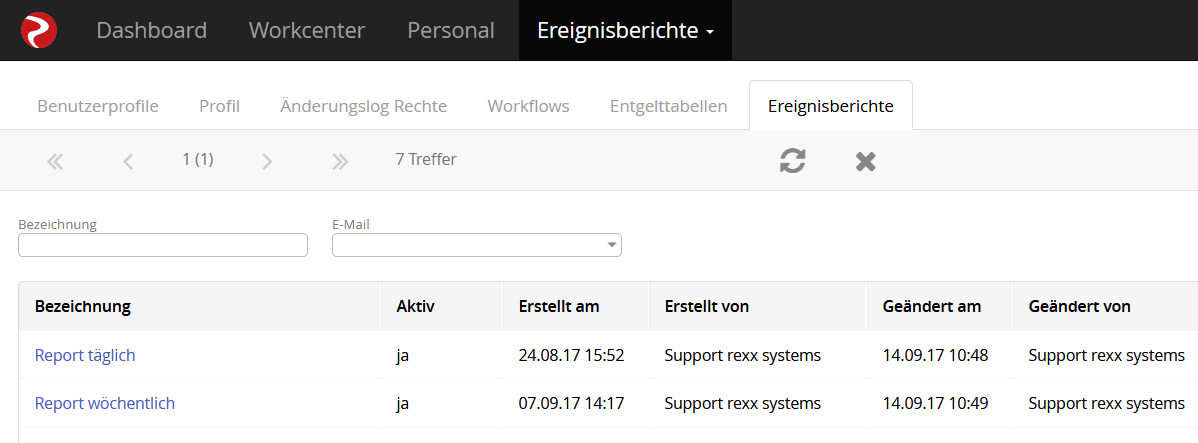
Task: Switch to the Entgelttabellen tab
Action: 669,106
